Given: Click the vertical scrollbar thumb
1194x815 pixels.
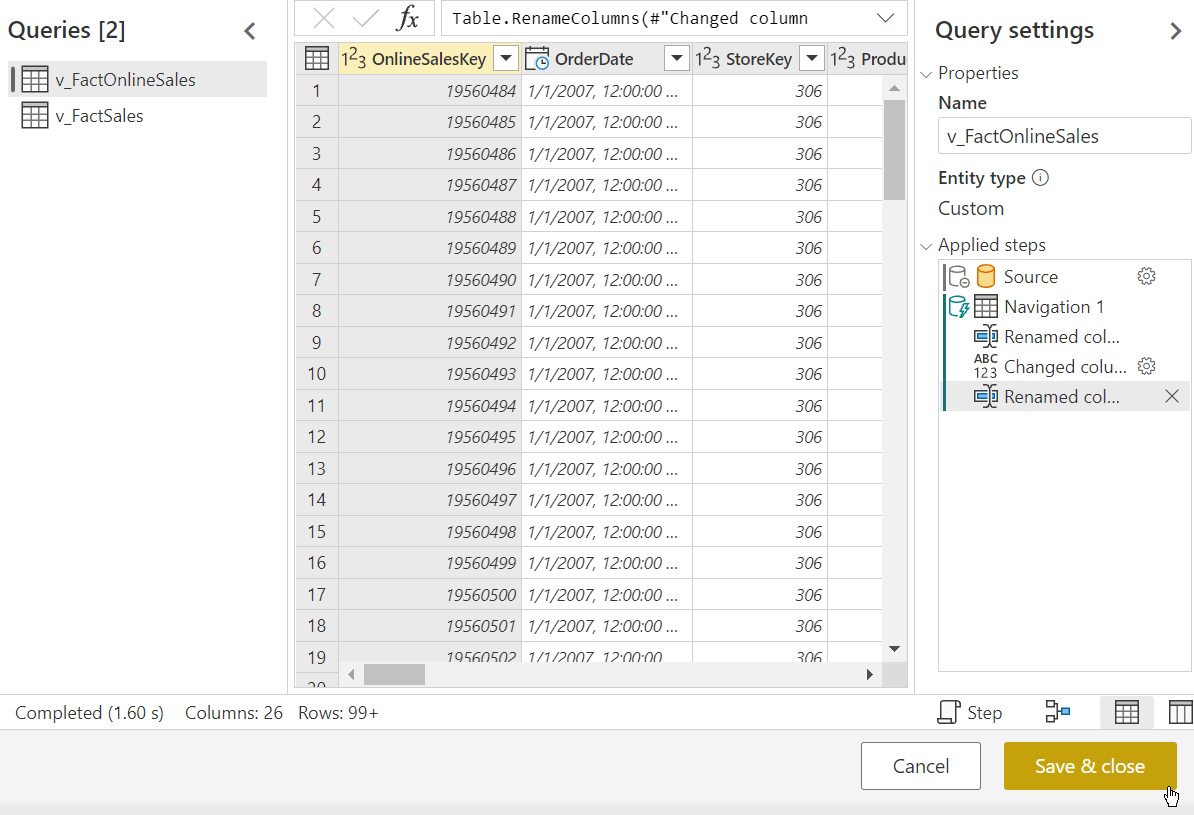Looking at the screenshot, I should (895, 150).
